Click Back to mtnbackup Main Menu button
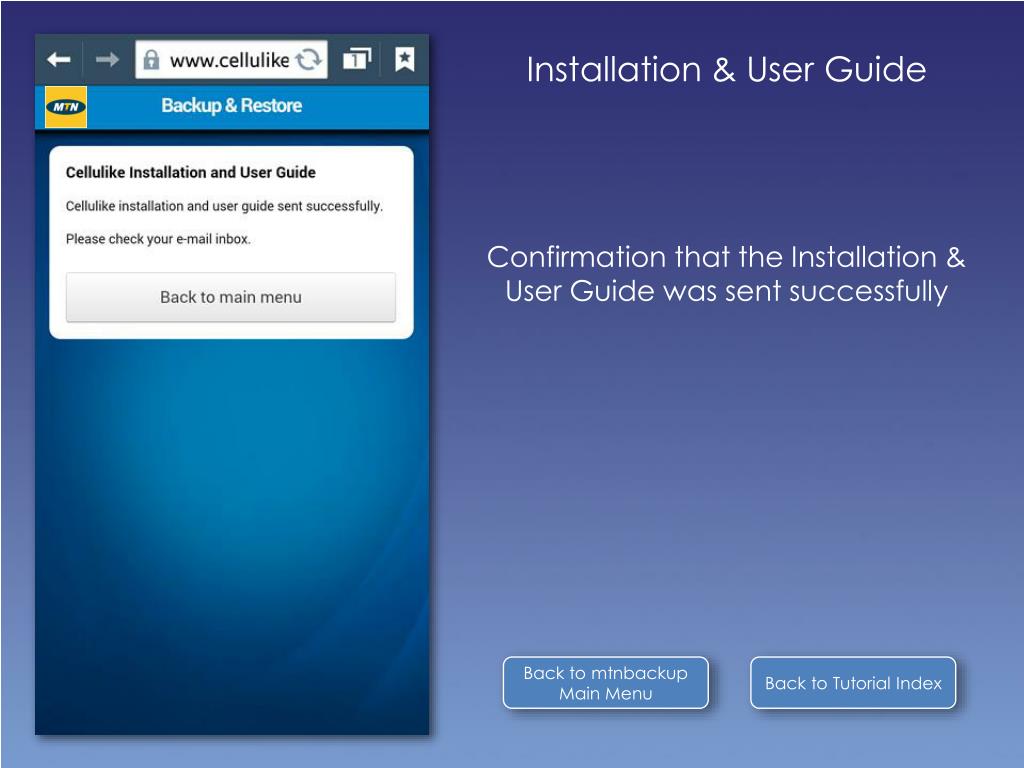This screenshot has width=1024, height=768. [x=605, y=682]
